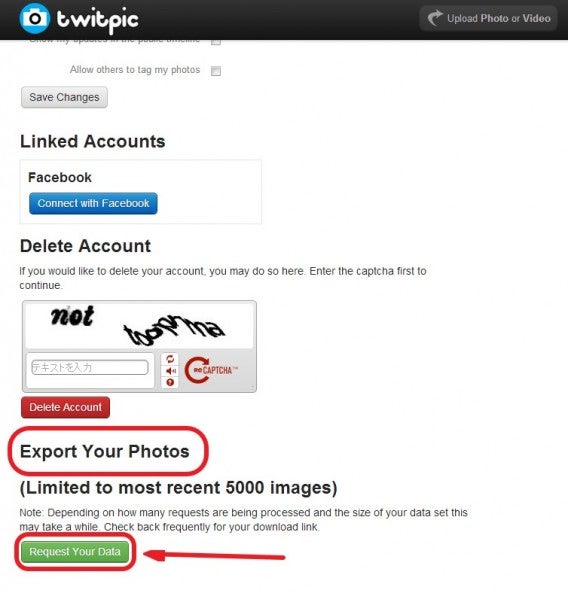Click the Upload Photo or Video button
The height and width of the screenshot is (593, 568).
488,18
